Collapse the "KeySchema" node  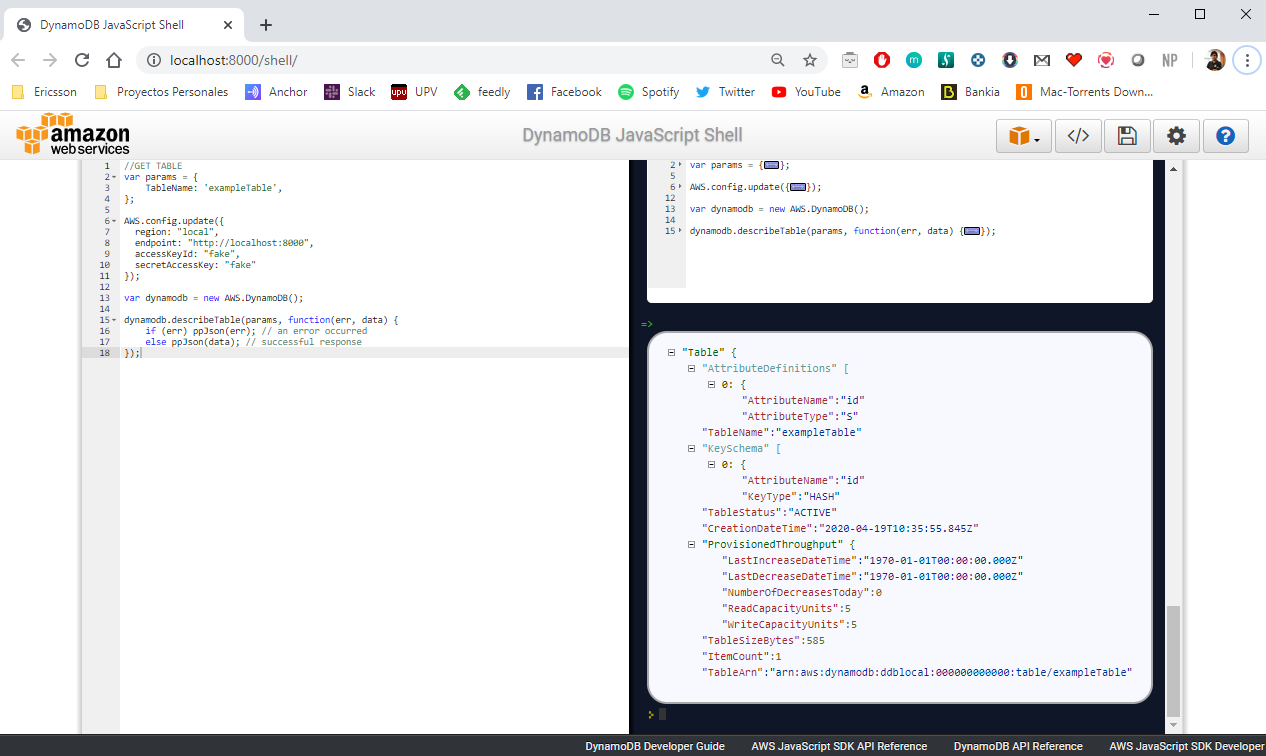tap(691, 449)
